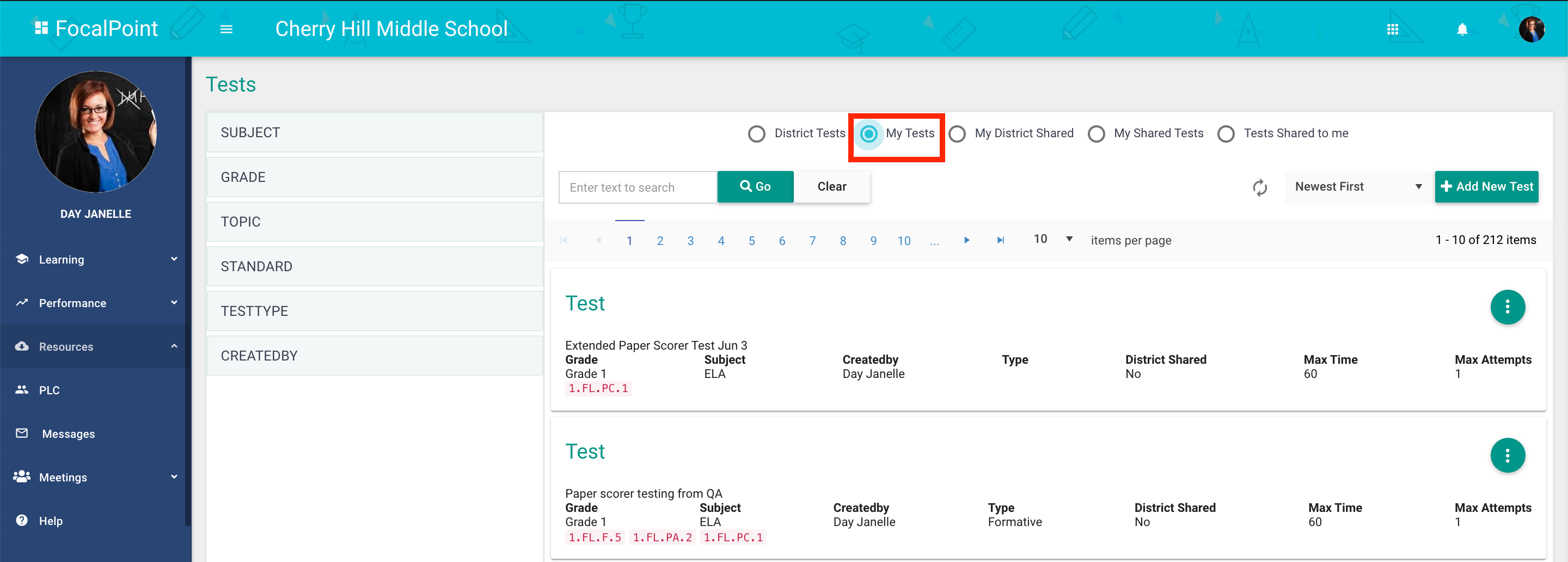Image resolution: width=1568 pixels, height=562 pixels.
Task: Go to last page arrow
Action: (1000, 241)
